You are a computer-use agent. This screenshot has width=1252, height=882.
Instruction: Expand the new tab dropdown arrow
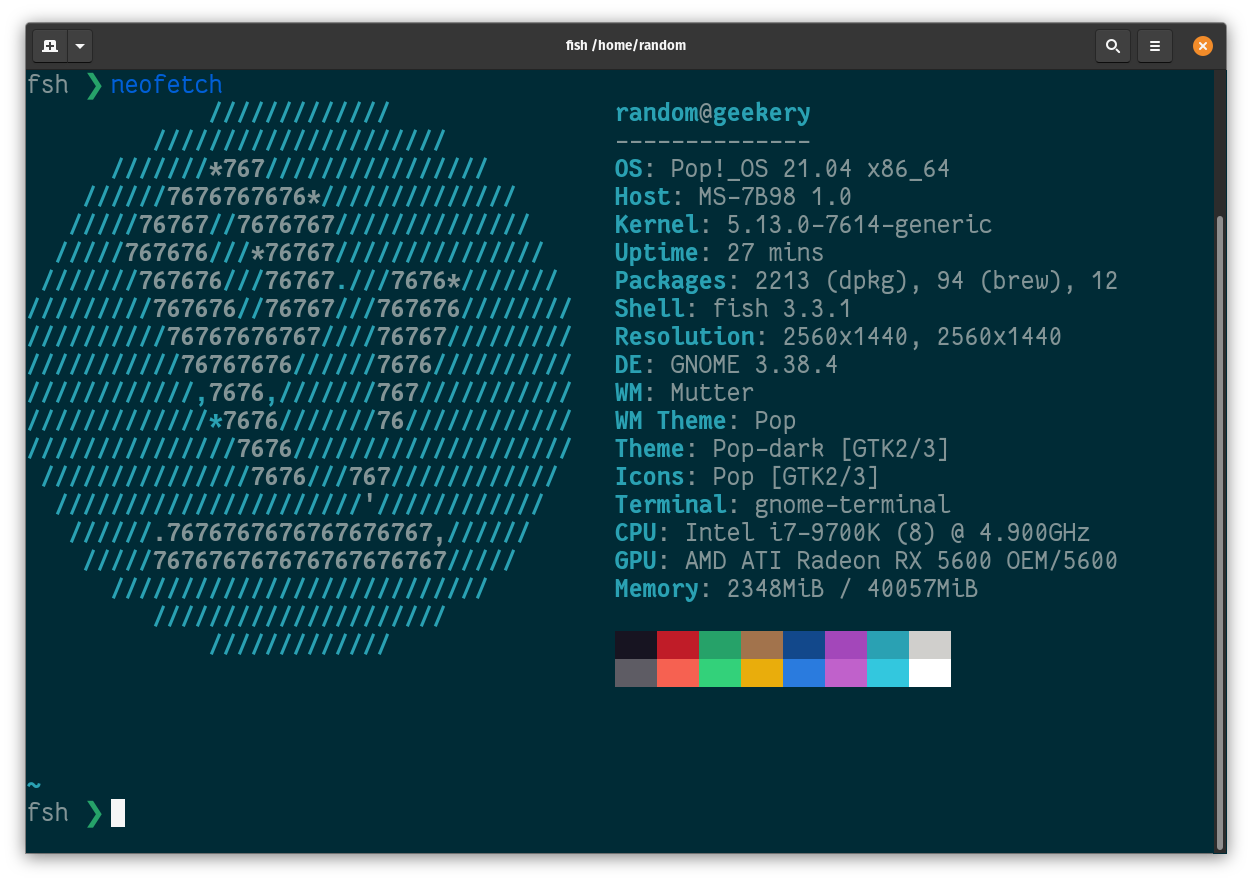coord(80,46)
